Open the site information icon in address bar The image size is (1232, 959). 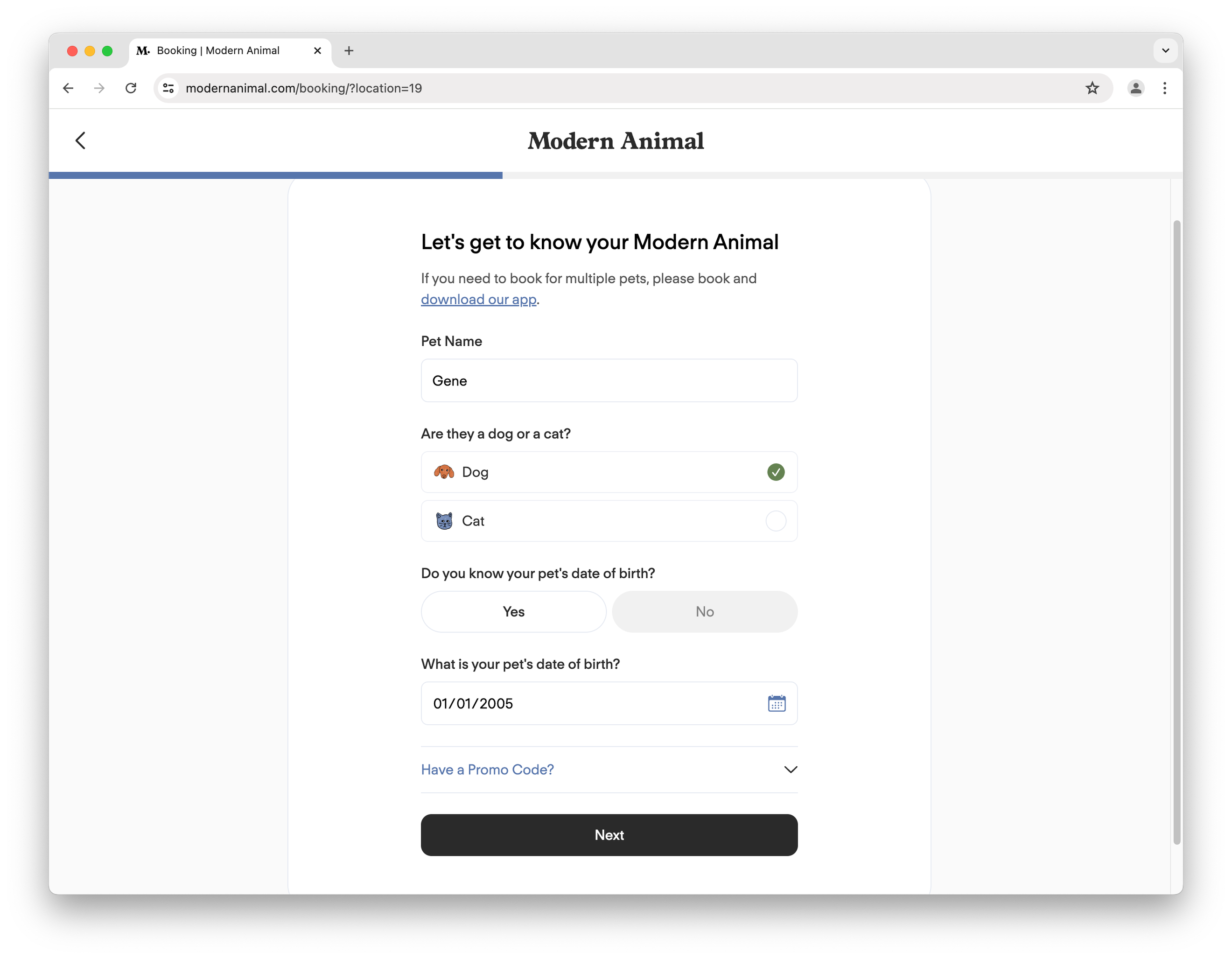(x=168, y=88)
